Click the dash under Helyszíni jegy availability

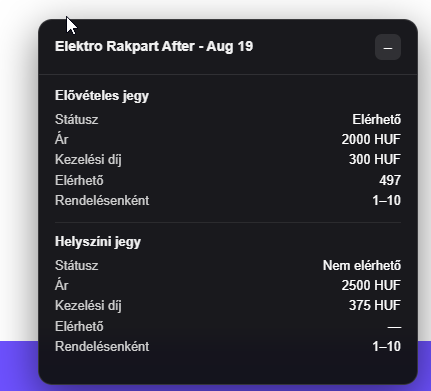click(394, 327)
